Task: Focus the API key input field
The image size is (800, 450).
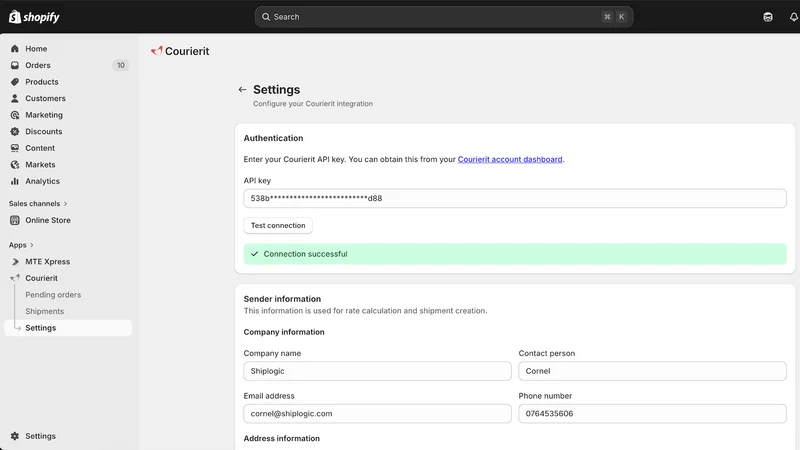Action: coord(515,198)
